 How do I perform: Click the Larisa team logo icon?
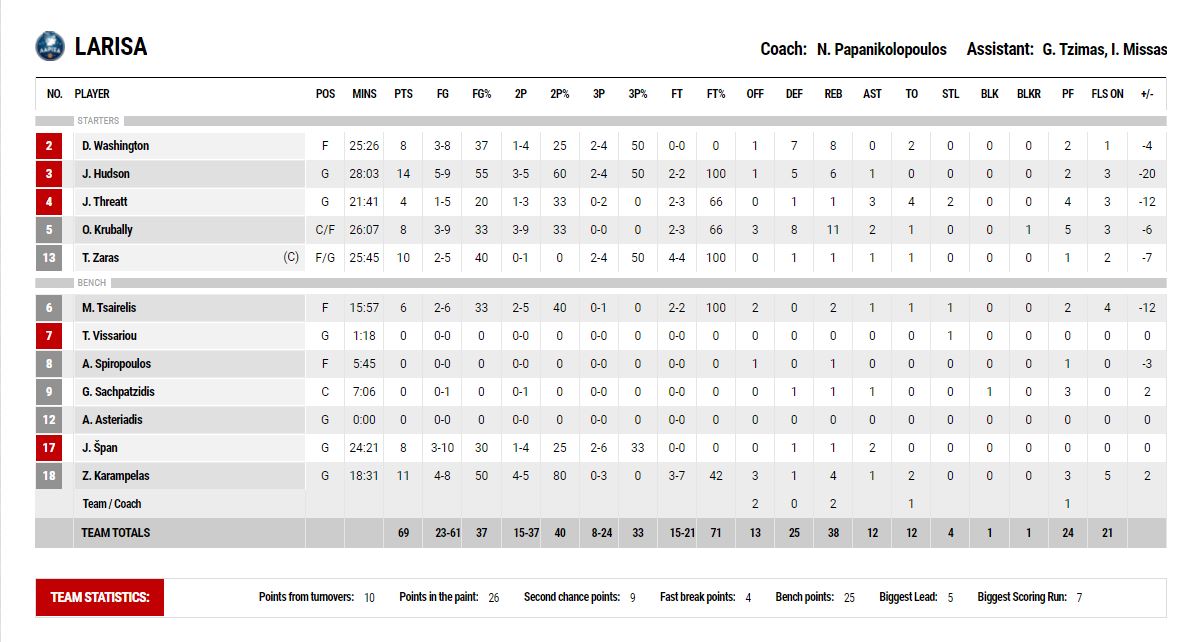49,46
